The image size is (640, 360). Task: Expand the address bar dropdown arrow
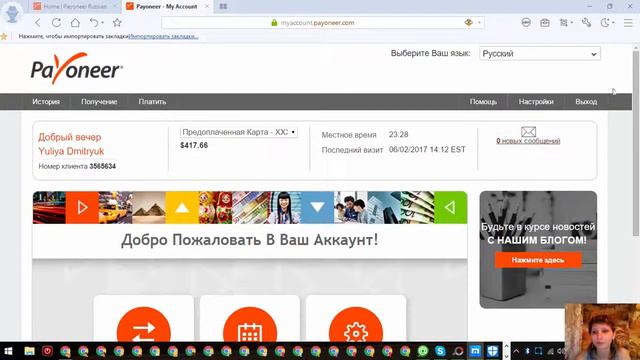pyautogui.click(x=480, y=23)
